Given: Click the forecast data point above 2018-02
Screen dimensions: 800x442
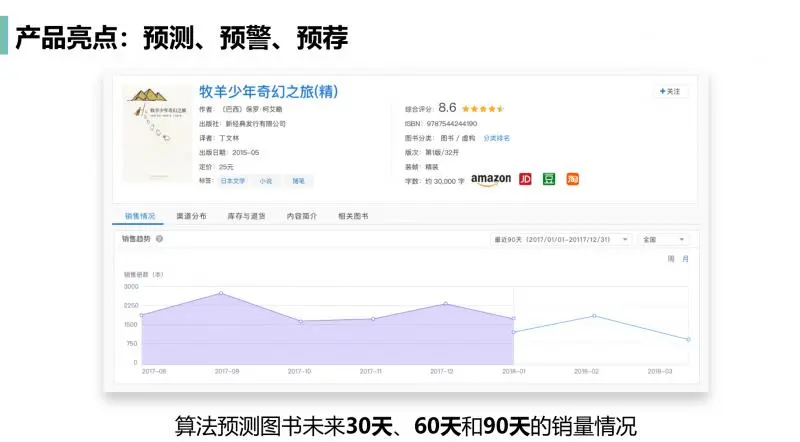Looking at the screenshot, I should [x=594, y=316].
